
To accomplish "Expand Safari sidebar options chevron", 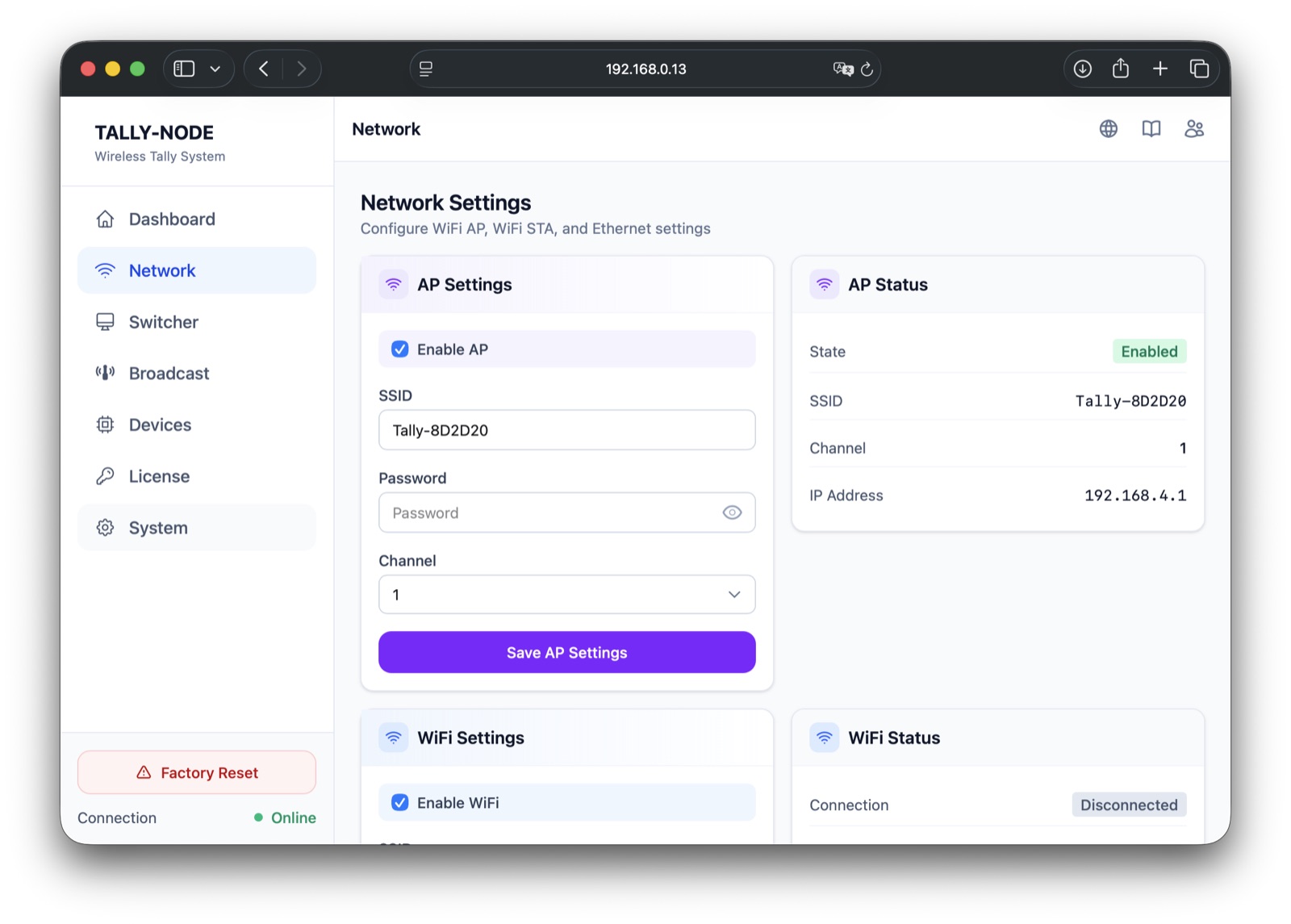I will 215,69.
